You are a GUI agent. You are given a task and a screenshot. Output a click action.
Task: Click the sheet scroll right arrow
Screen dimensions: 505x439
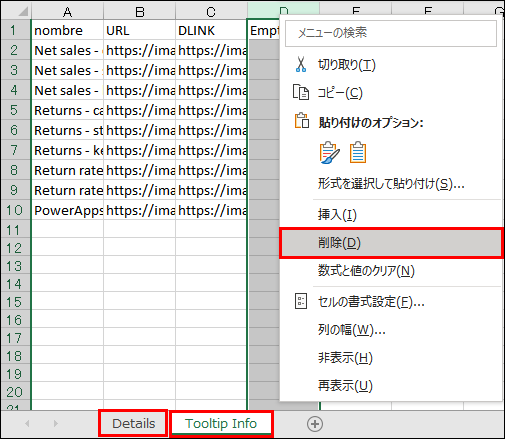pos(56,424)
